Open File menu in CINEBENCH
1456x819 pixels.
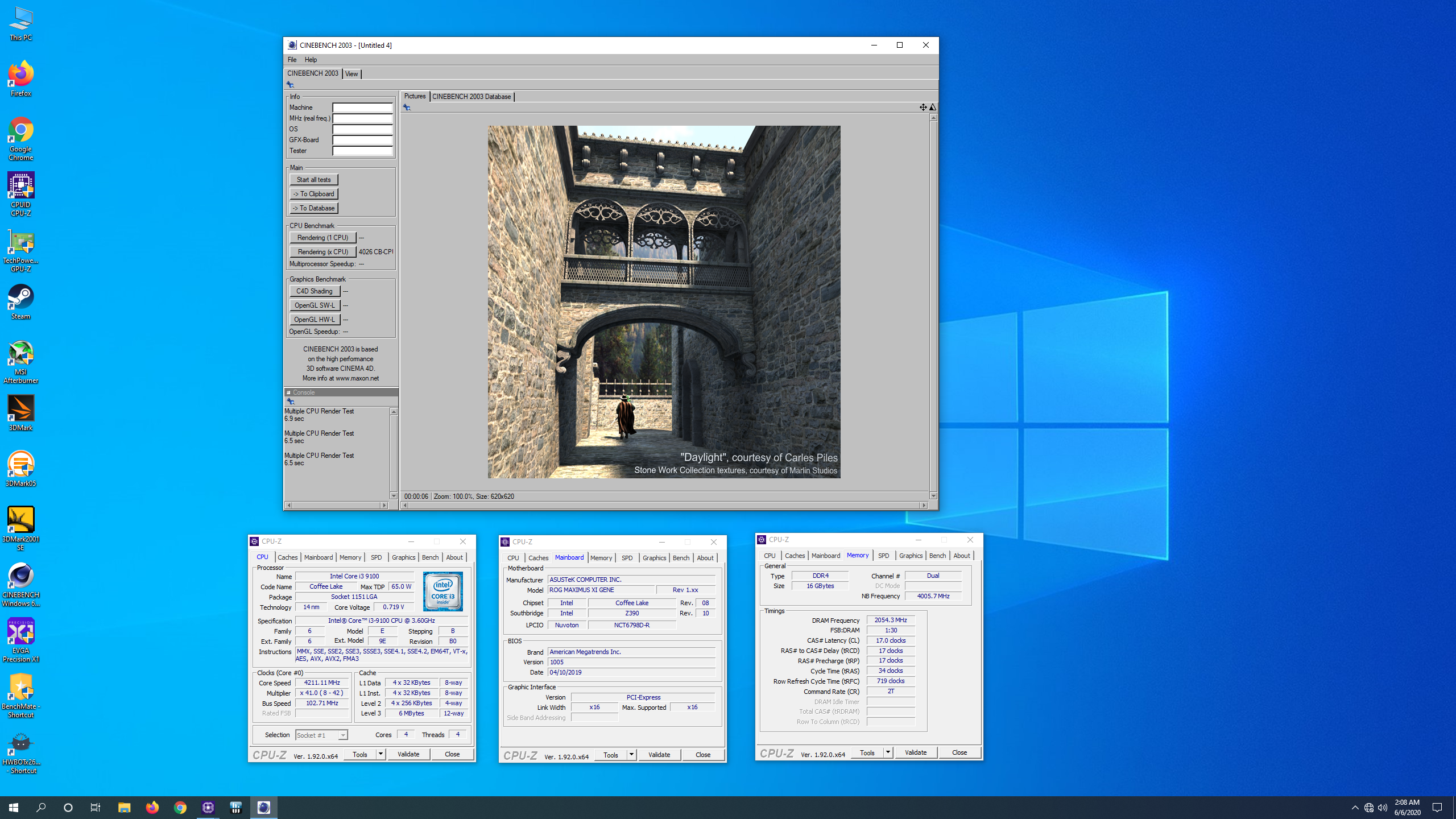pyautogui.click(x=292, y=59)
